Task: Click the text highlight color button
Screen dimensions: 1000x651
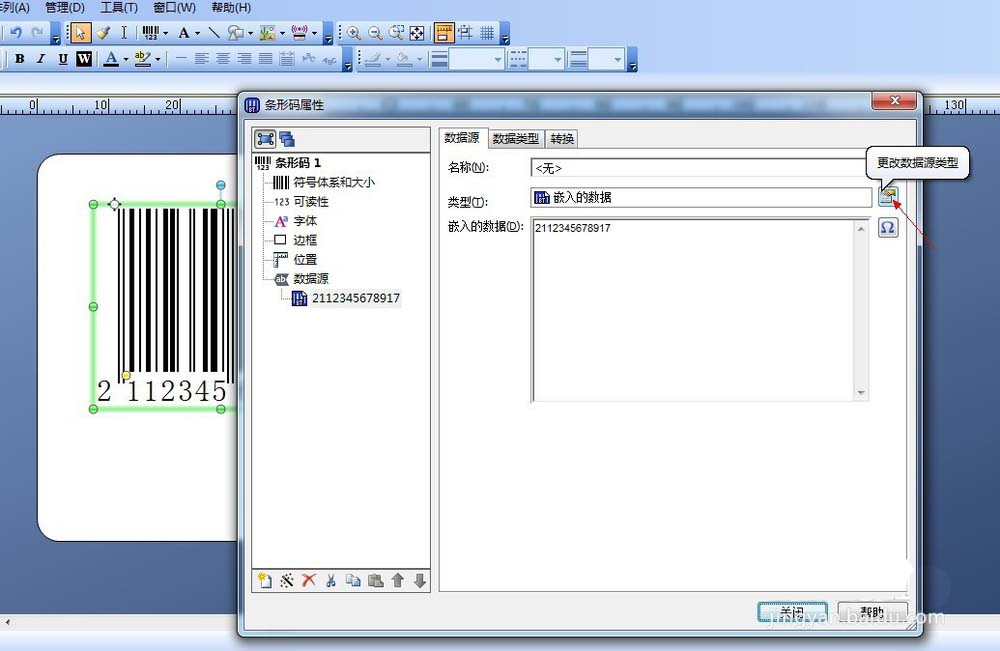Action: (x=142, y=59)
